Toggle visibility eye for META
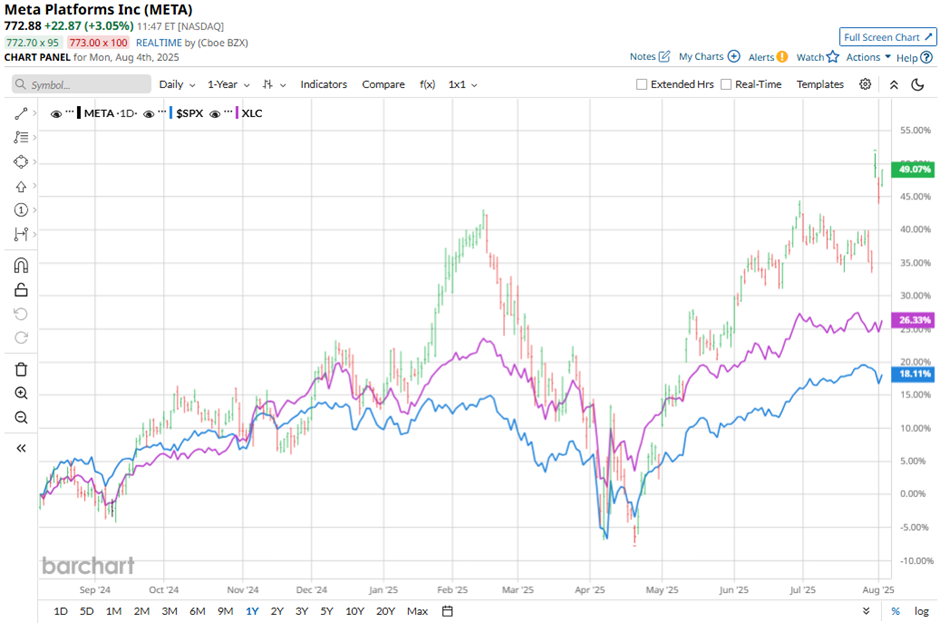This screenshot has width=940, height=623. tap(56, 114)
